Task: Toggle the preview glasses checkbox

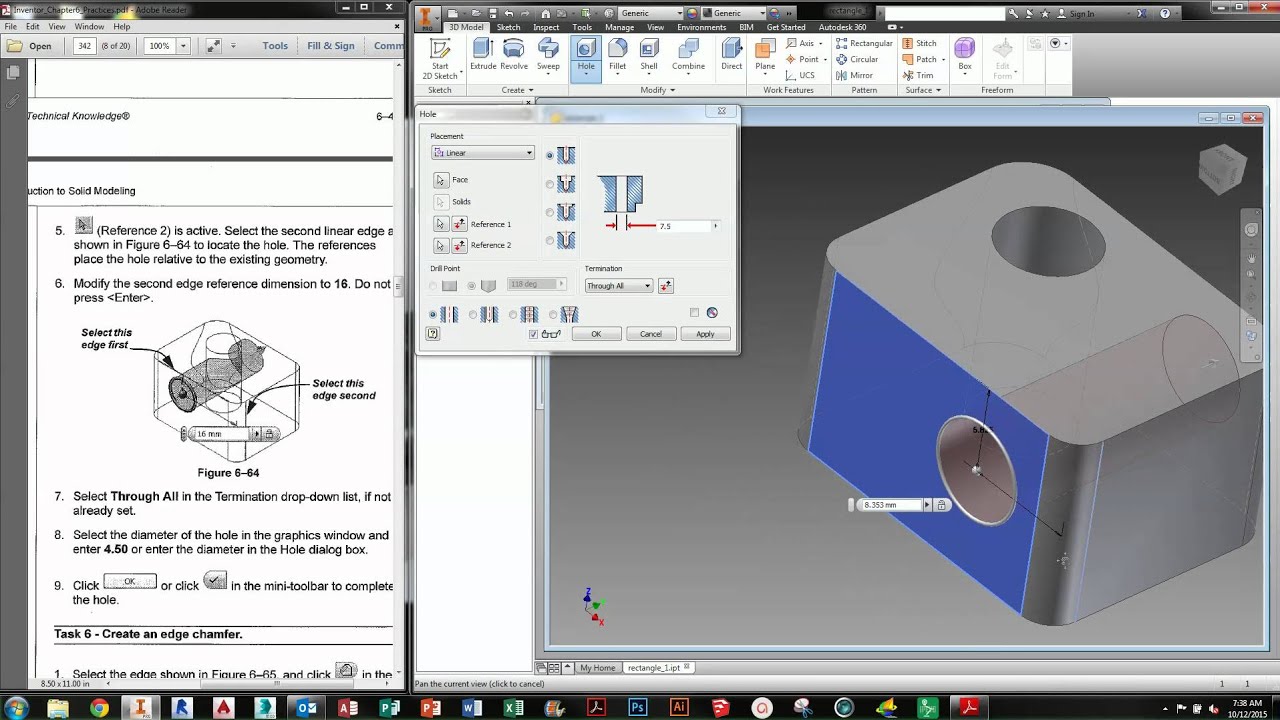Action: 534,334
